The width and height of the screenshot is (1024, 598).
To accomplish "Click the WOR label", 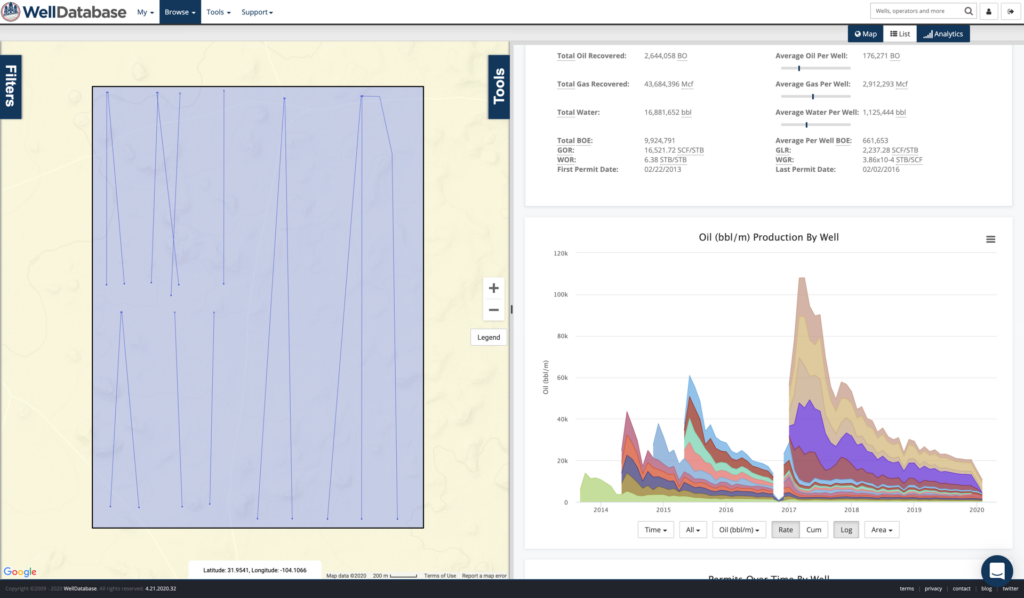I will pyautogui.click(x=566, y=160).
